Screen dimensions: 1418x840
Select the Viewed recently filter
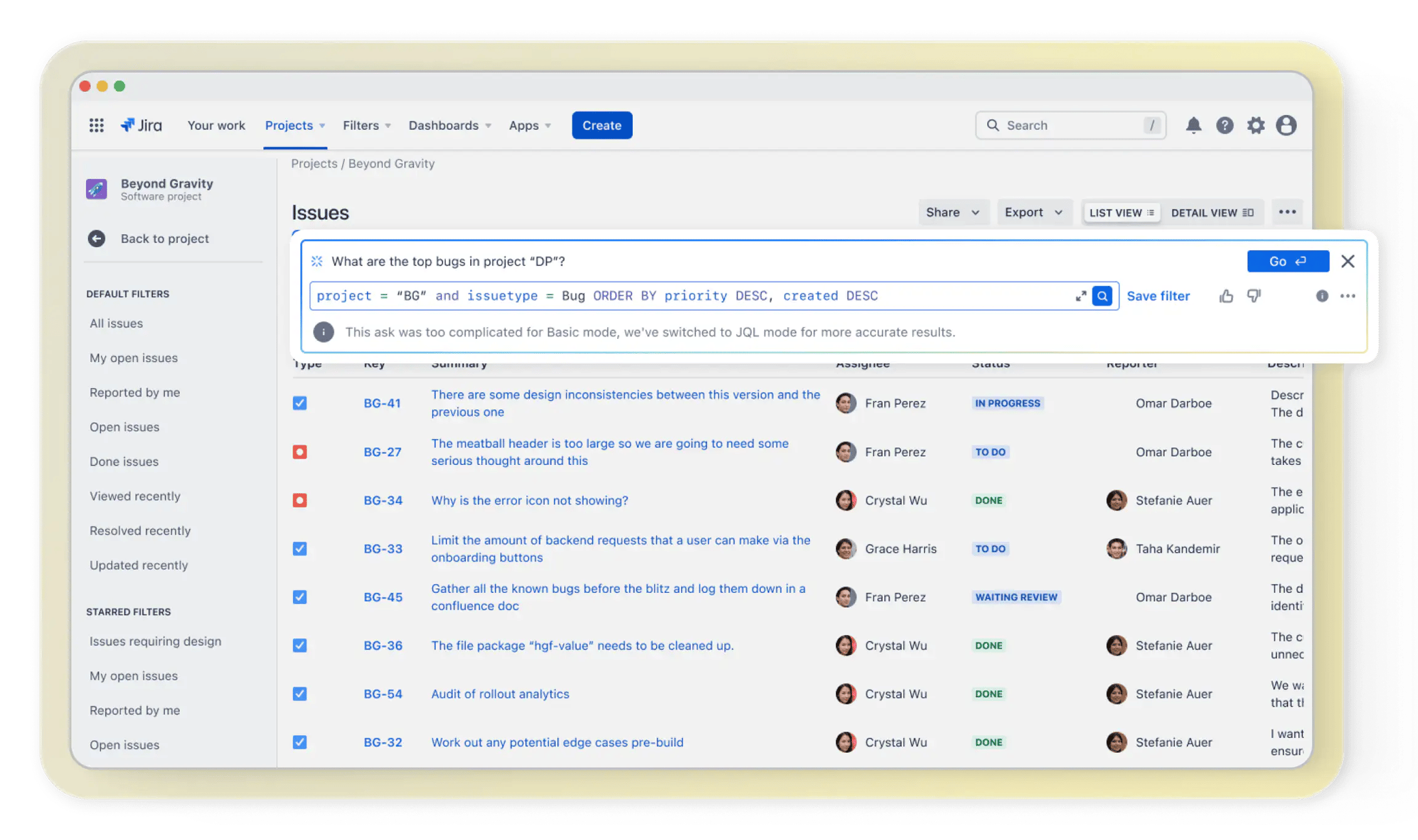point(135,496)
